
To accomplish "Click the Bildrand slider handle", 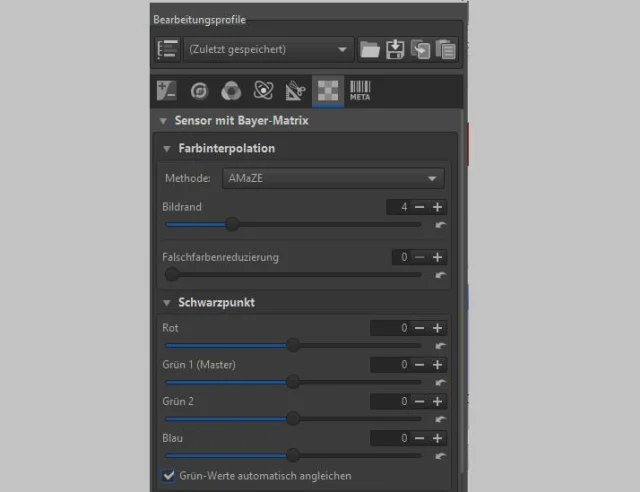I will click(232, 224).
